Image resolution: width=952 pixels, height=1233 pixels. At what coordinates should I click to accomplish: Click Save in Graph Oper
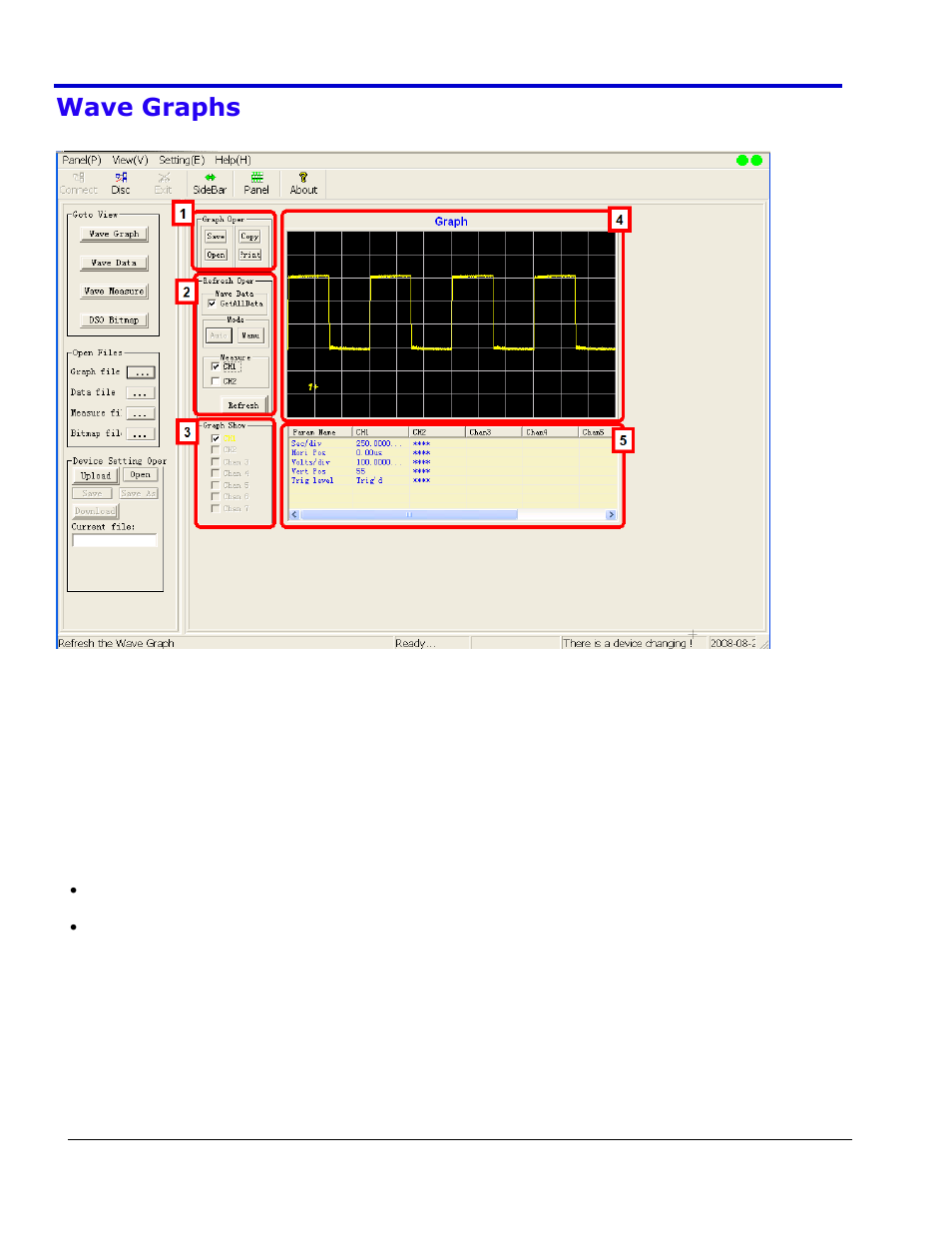216,237
